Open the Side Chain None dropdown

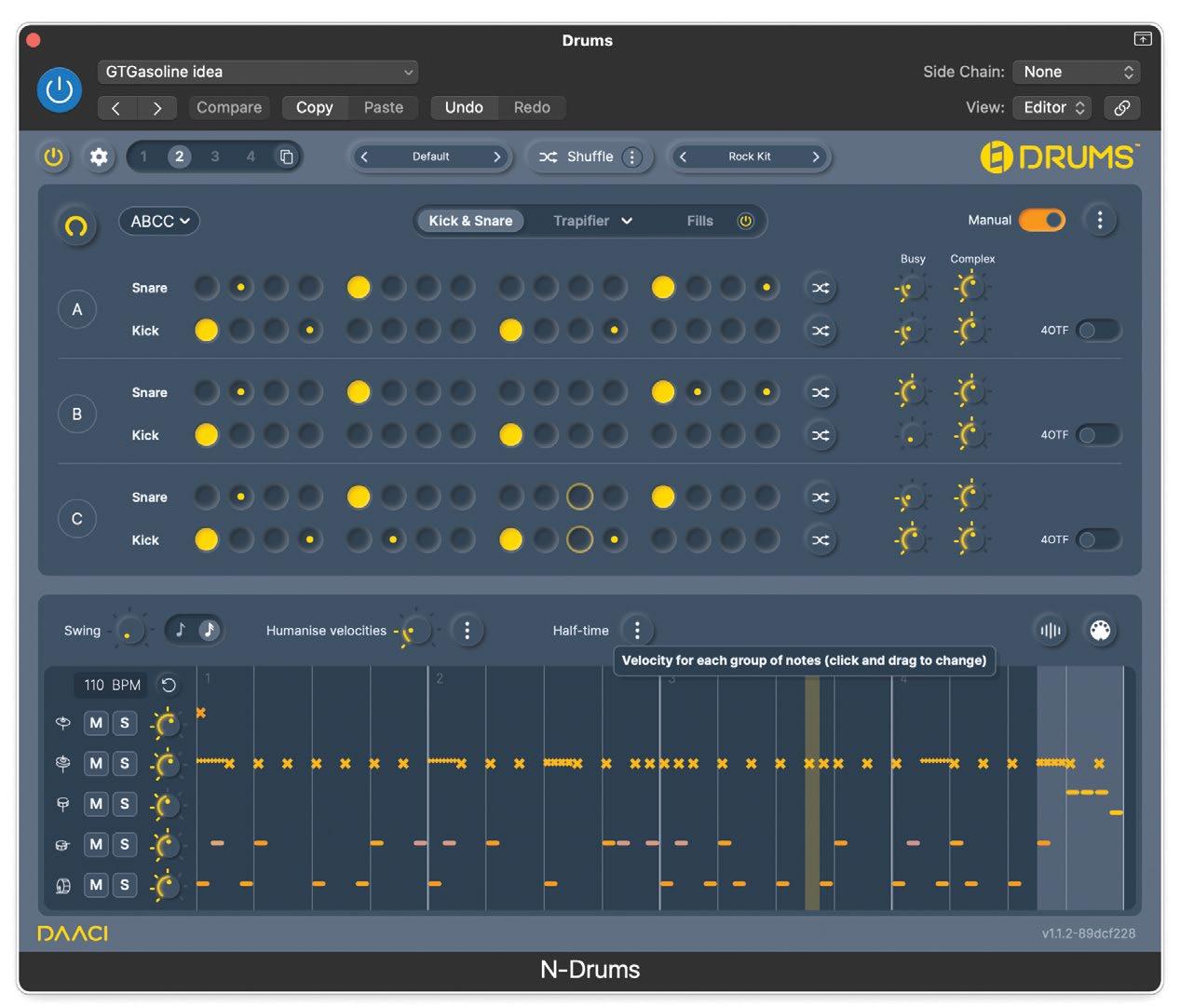tap(1076, 72)
